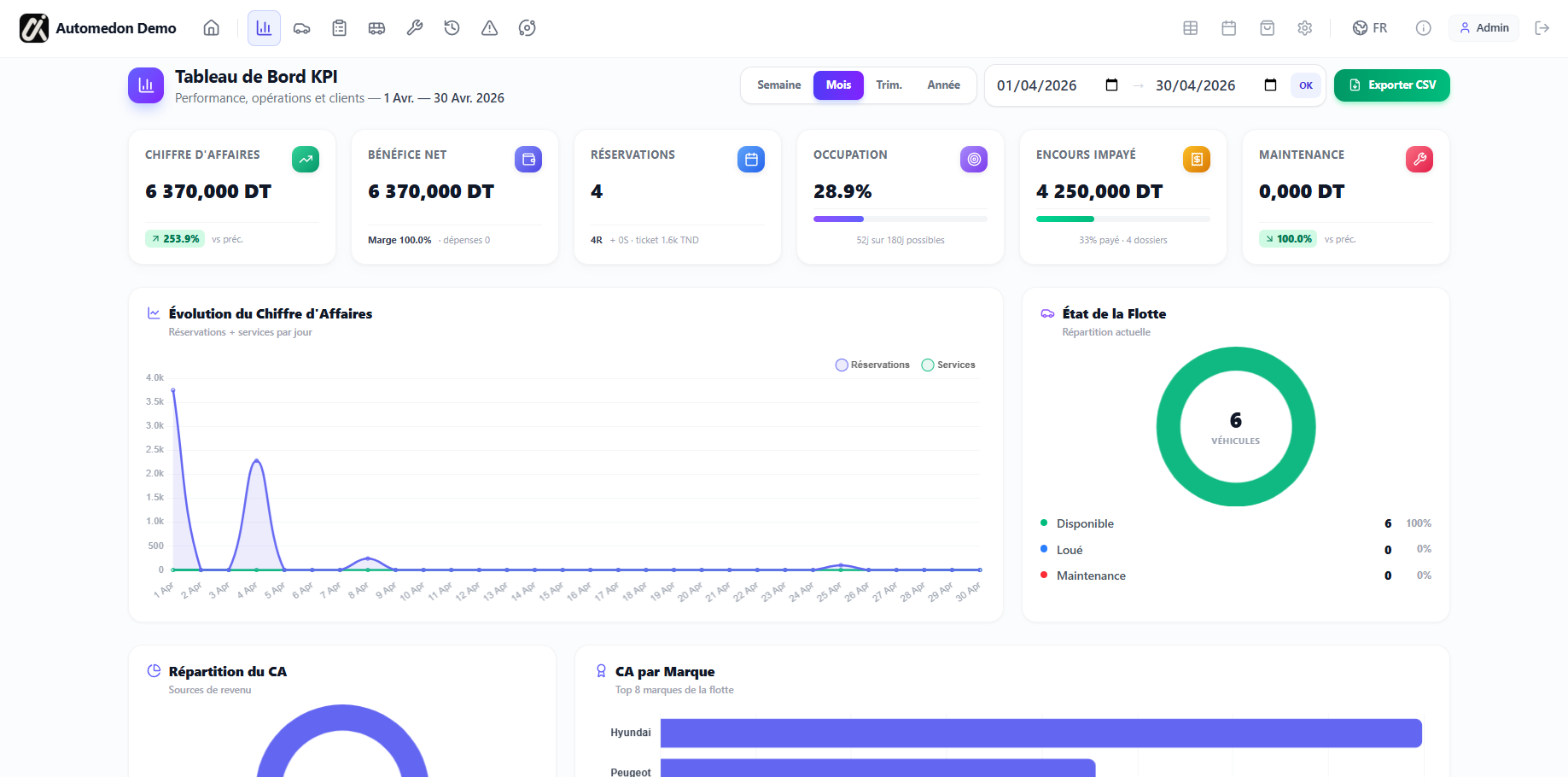
Task: Open the clipboard reservations icon
Action: click(x=339, y=28)
